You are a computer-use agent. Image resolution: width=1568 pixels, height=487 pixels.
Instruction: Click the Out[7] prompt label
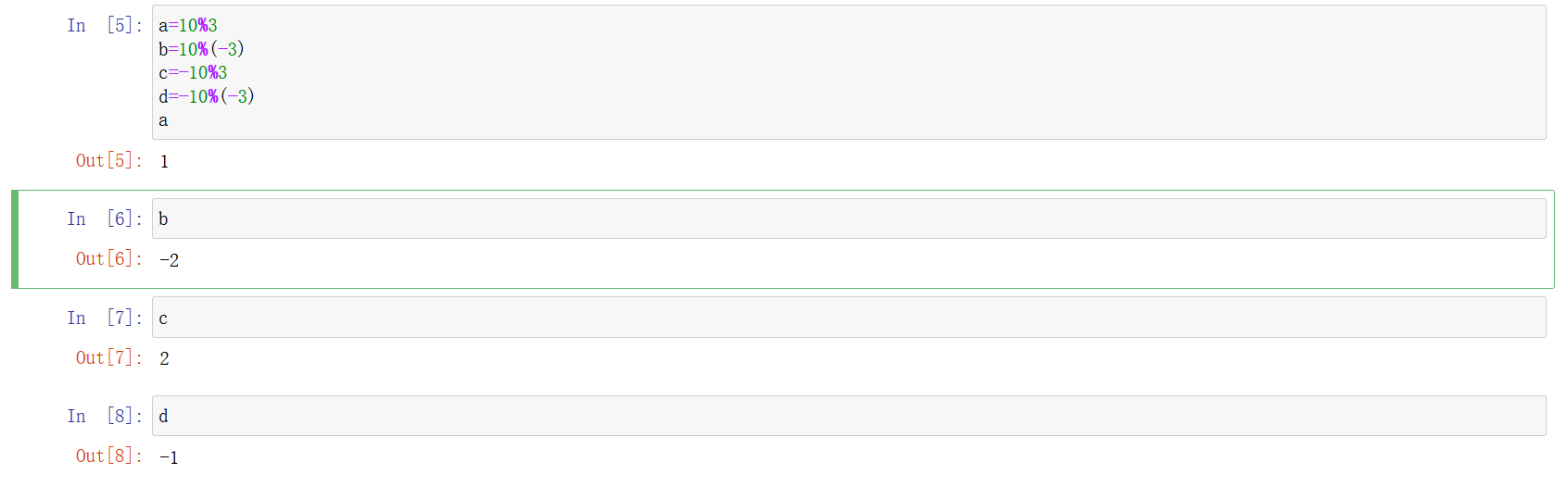108,358
